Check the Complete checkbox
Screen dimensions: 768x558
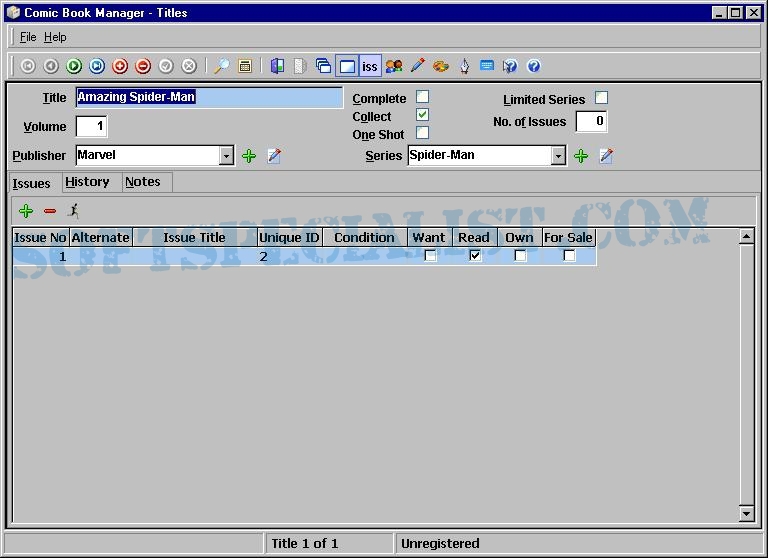click(x=422, y=97)
